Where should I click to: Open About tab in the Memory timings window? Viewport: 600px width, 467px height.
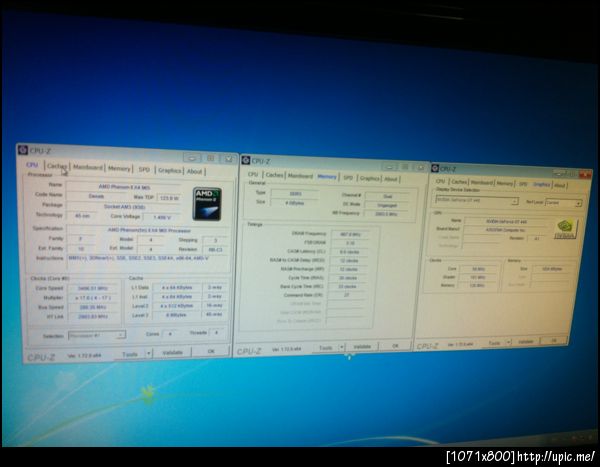click(x=391, y=179)
